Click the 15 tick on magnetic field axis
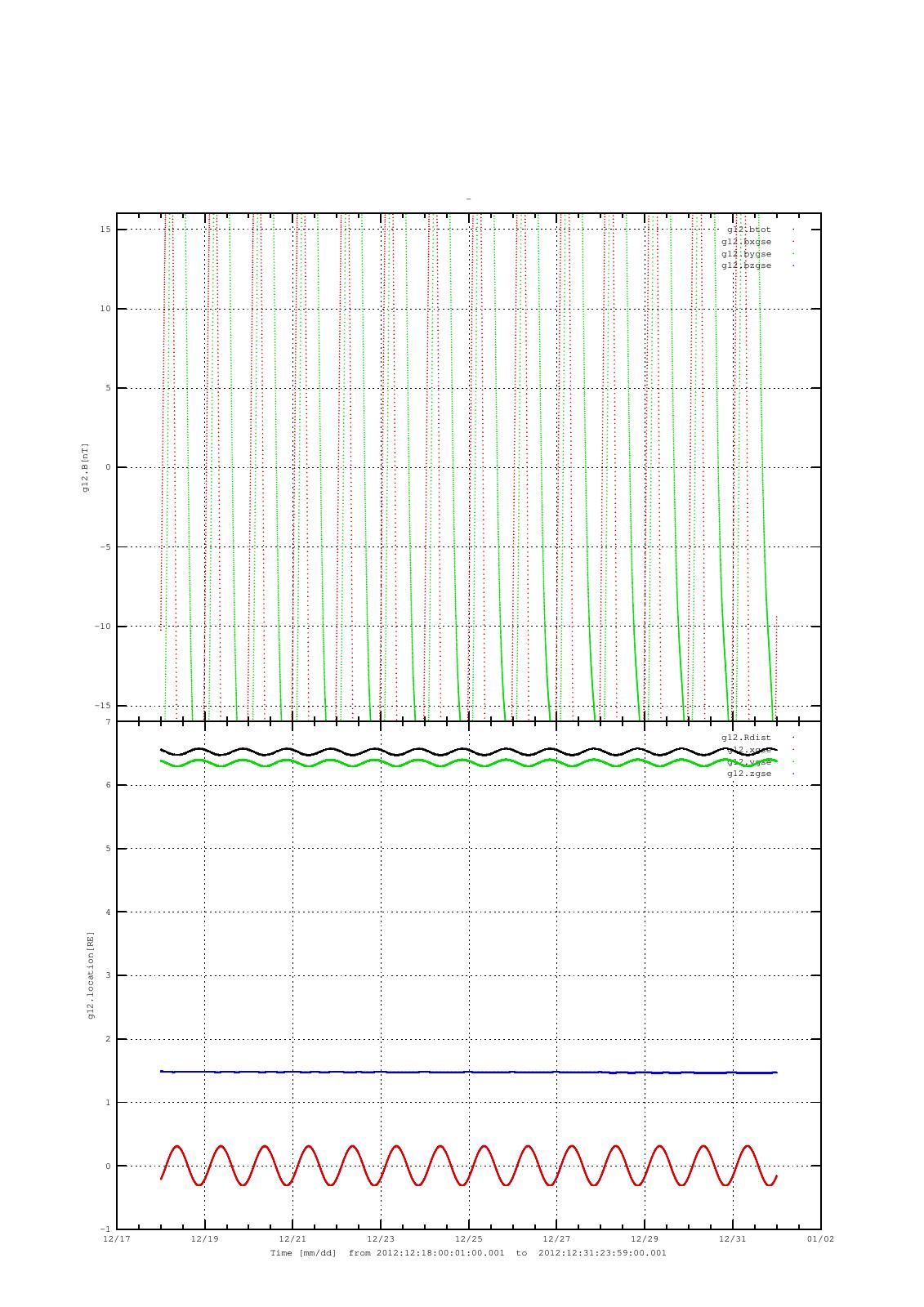 (x=106, y=230)
